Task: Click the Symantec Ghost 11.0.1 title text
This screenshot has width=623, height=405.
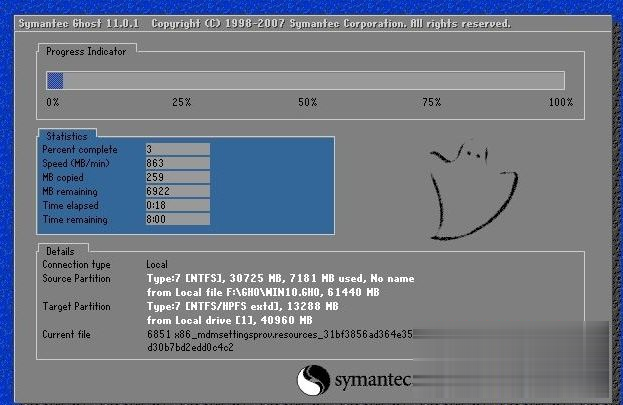Action: [x=79, y=24]
